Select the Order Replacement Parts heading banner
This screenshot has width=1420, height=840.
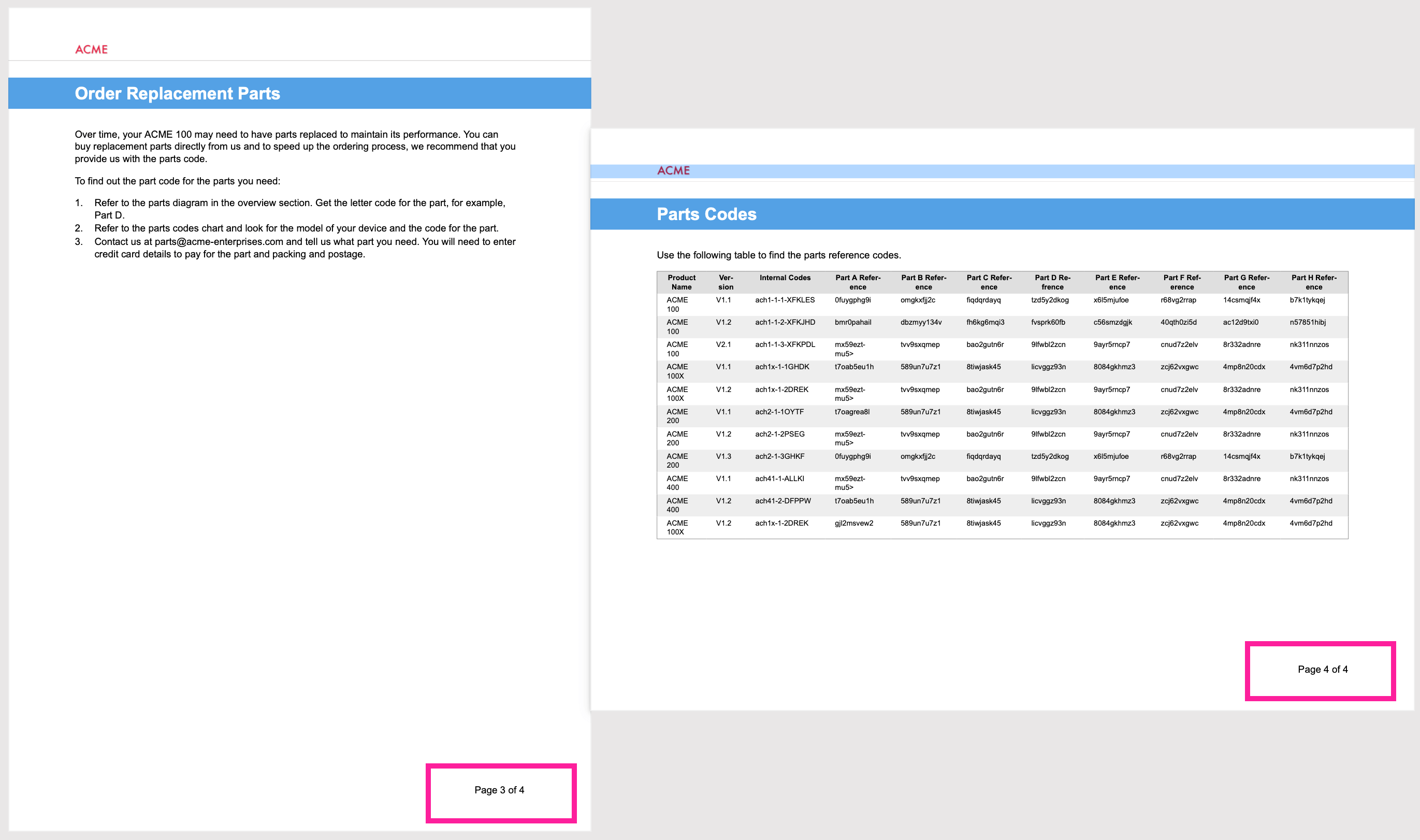point(178,93)
